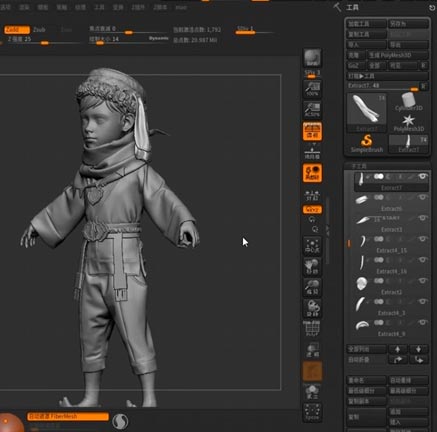
Task: Hide the Extract4_3 subtool with eye icon
Action: point(423,302)
